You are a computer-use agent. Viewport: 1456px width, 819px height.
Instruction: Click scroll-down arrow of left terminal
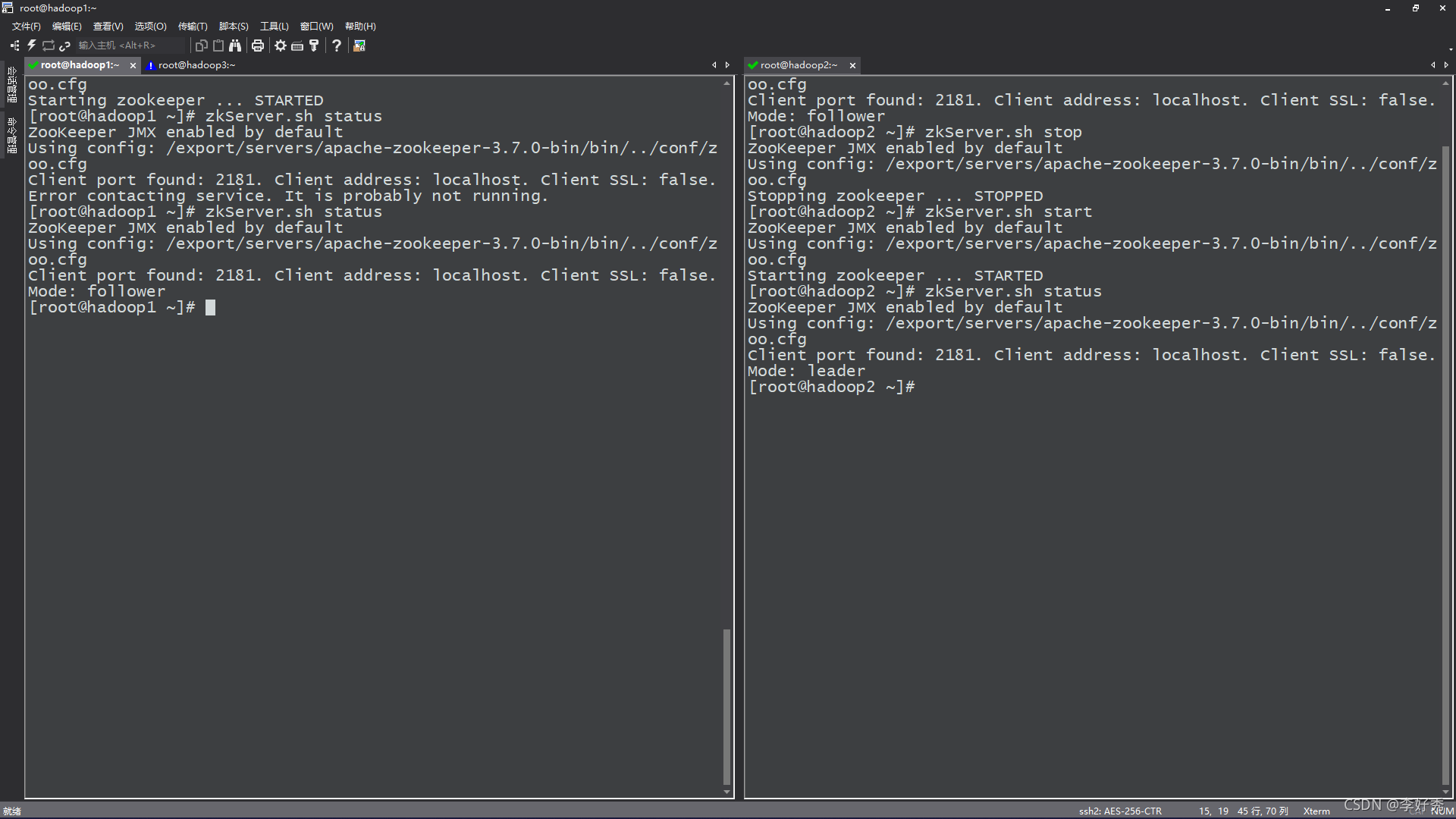tap(726, 792)
